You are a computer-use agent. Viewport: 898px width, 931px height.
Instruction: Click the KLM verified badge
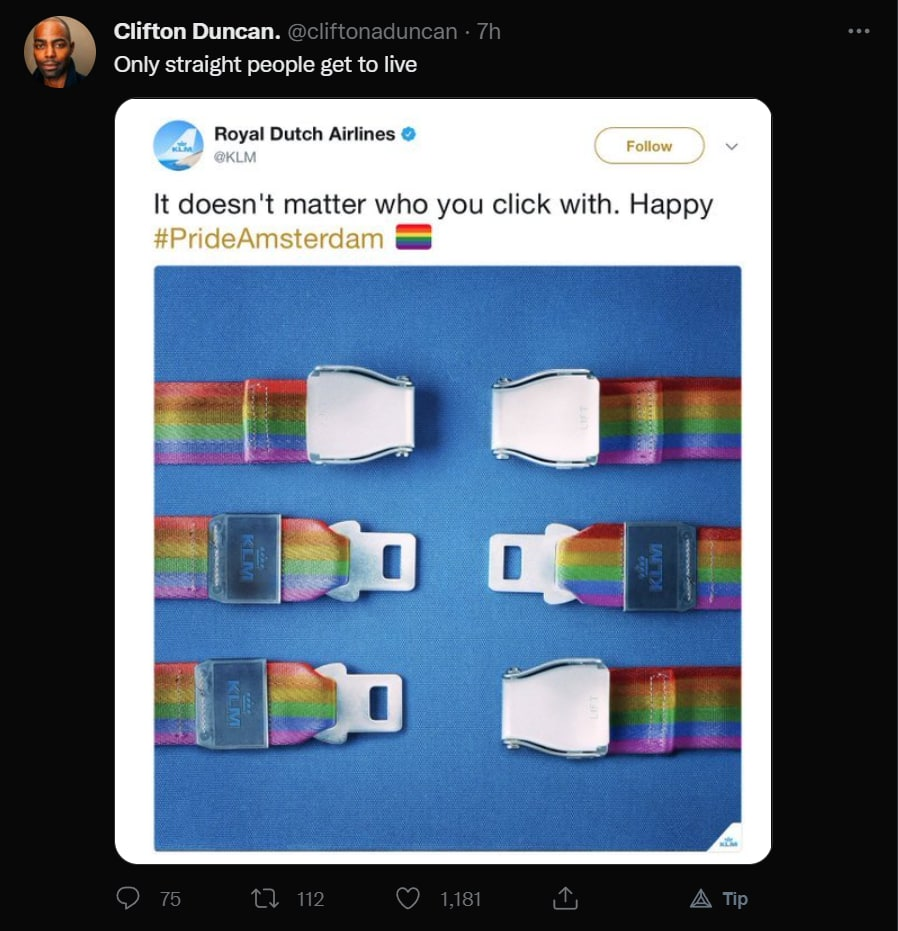(x=409, y=134)
